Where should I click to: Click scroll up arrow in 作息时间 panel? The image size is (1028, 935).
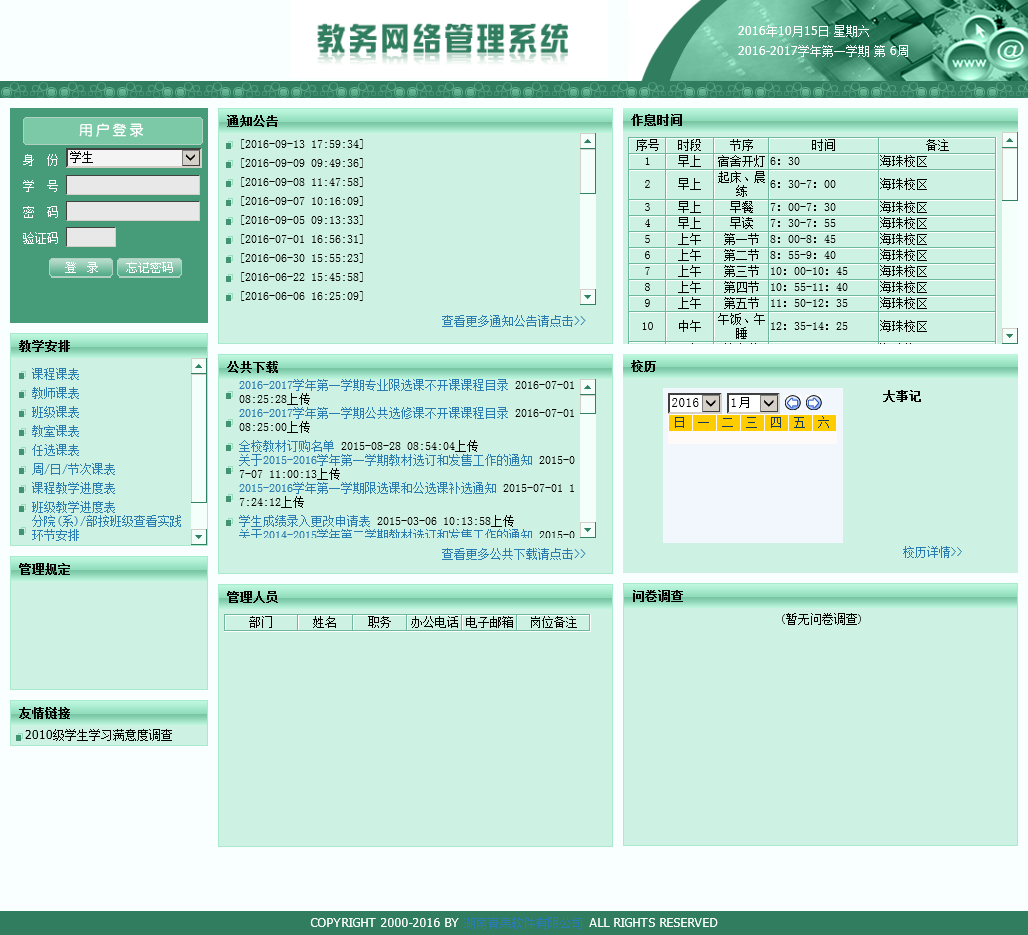[1010, 140]
